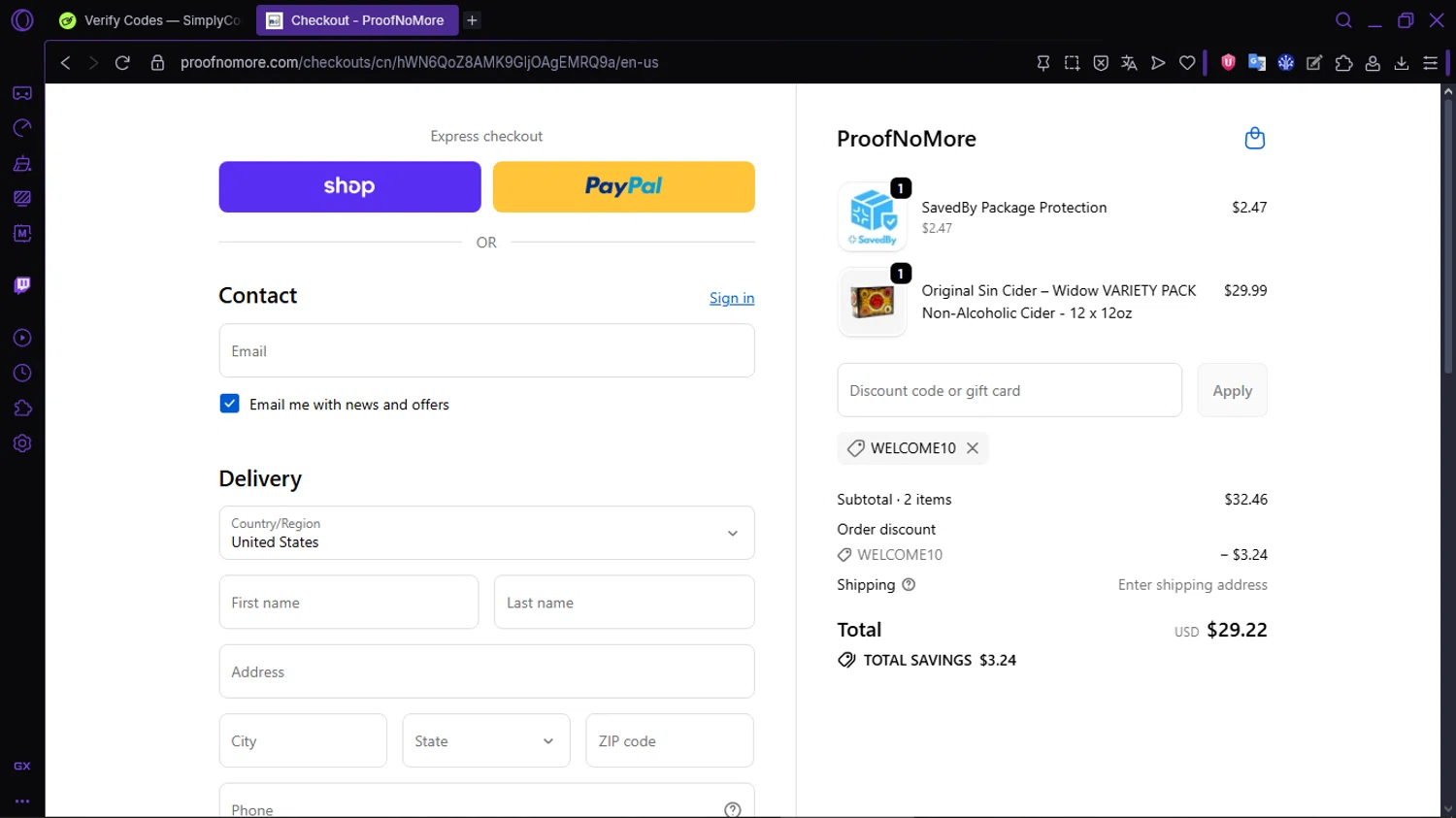The width and height of the screenshot is (1456, 818).
Task: Open GX Control speedometer icon in sidebar
Action: click(x=22, y=128)
